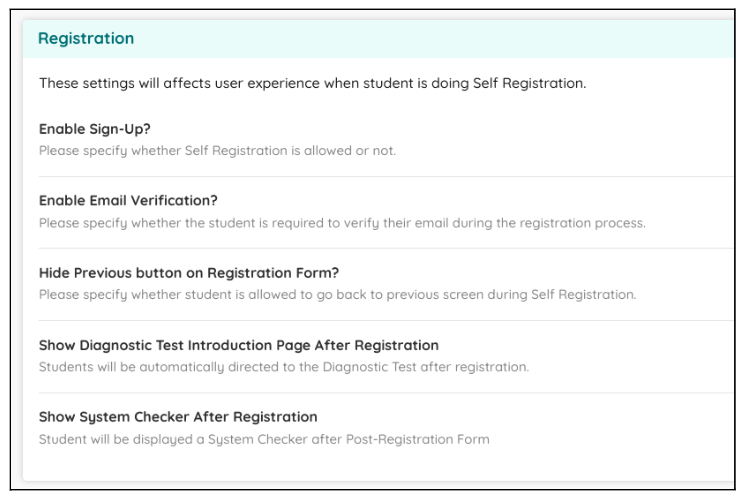Click description about Post-Registration Form
742x496 pixels.
264,439
